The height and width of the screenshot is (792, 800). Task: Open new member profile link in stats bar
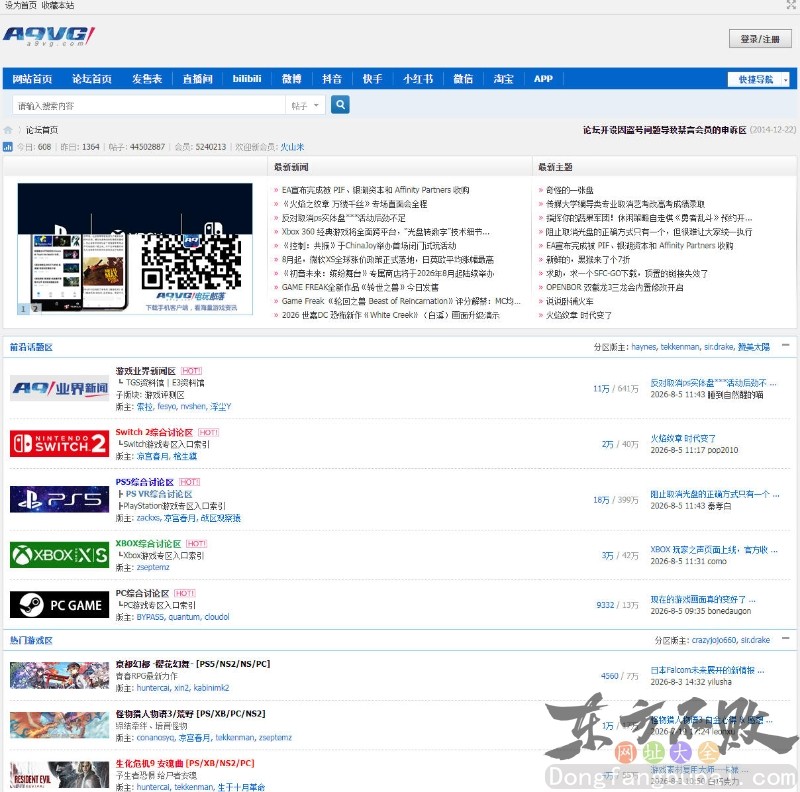coord(292,147)
